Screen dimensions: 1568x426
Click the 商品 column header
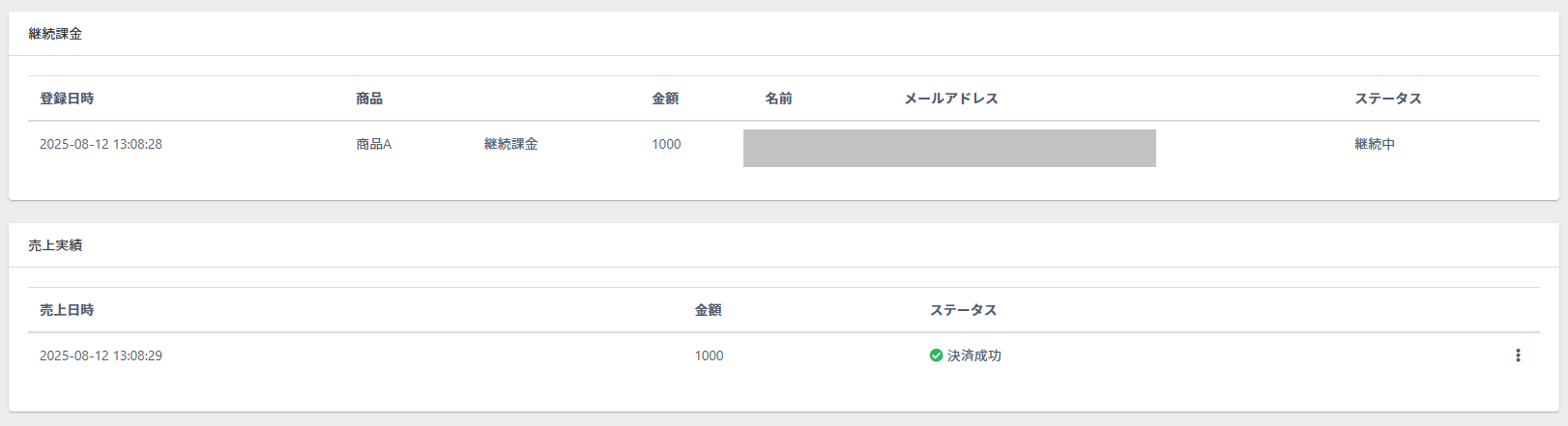(369, 99)
